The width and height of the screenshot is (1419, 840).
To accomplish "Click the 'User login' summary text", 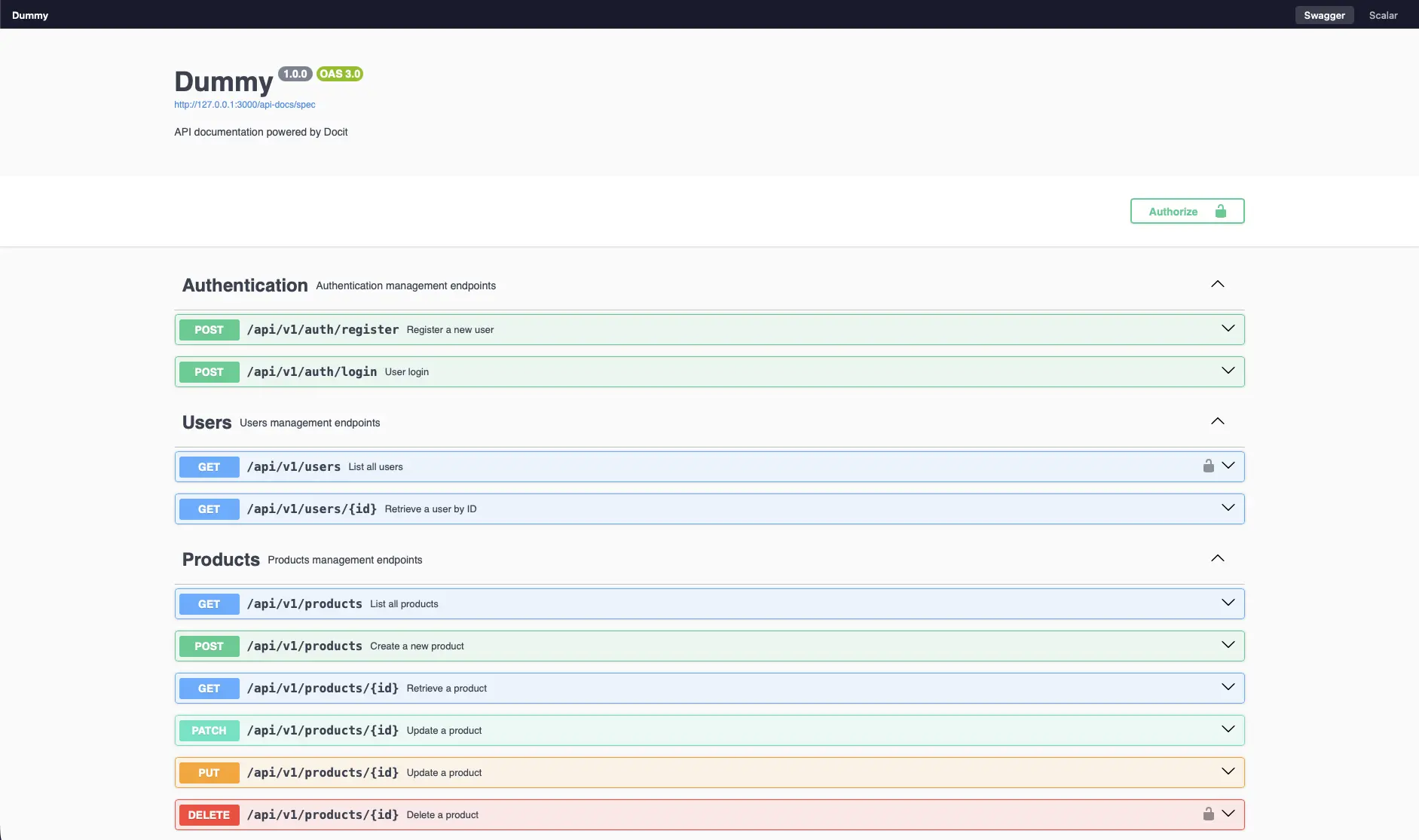I will click(407, 372).
